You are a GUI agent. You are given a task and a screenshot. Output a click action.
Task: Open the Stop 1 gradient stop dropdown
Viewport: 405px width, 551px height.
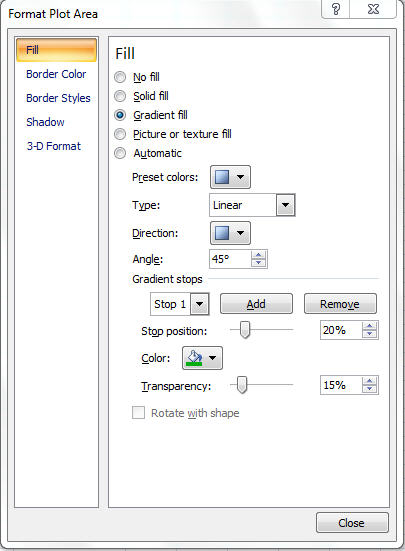200,304
